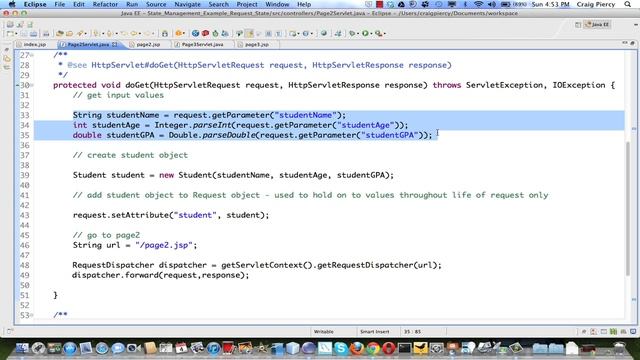640x360 pixels.
Task: Open the Run menu
Action: point(132,4)
